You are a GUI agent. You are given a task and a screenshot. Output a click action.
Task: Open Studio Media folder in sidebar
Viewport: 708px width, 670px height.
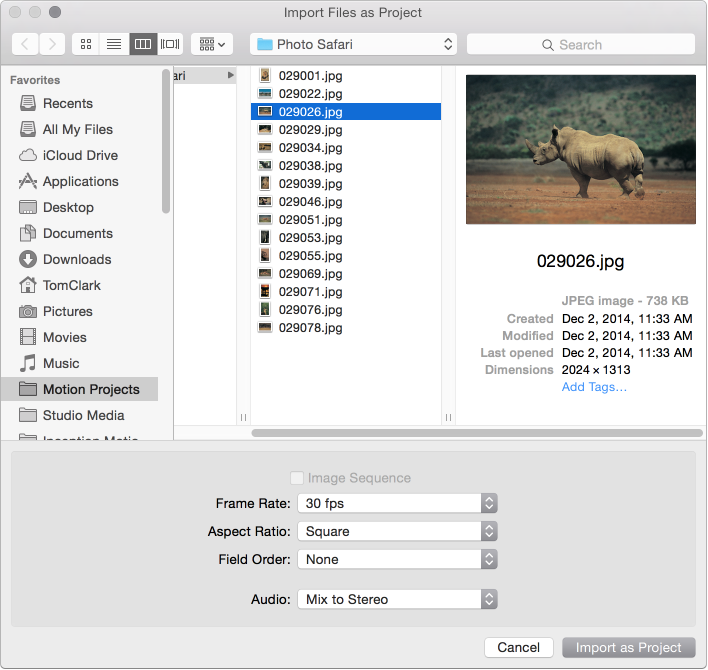[79, 415]
